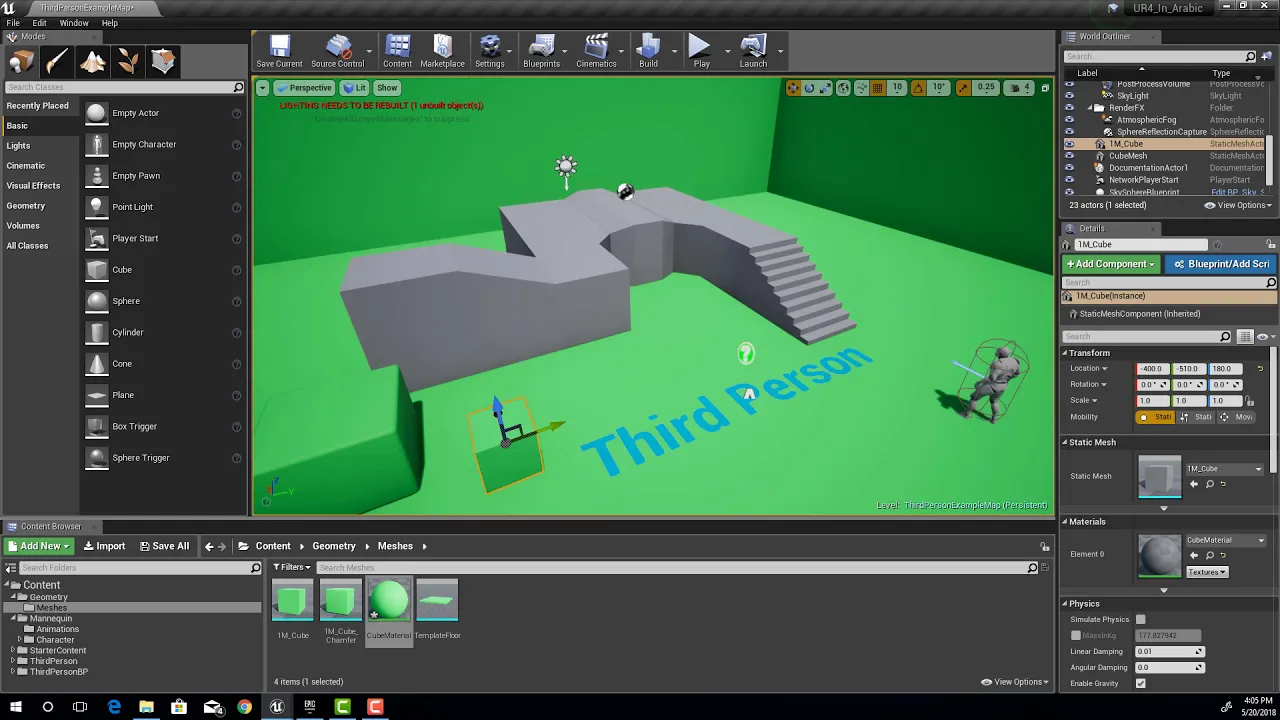Select the CubeMaterial asset thumbnail
Viewport: 1280px width, 720px height.
click(389, 602)
